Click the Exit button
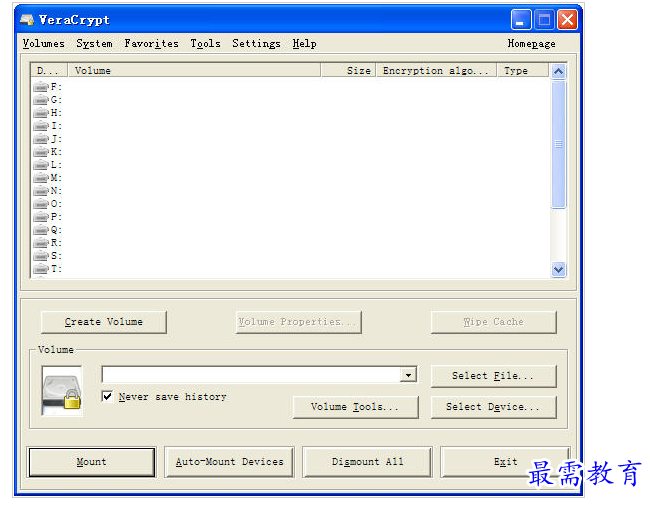Viewport: 650px width, 505px height. click(505, 462)
